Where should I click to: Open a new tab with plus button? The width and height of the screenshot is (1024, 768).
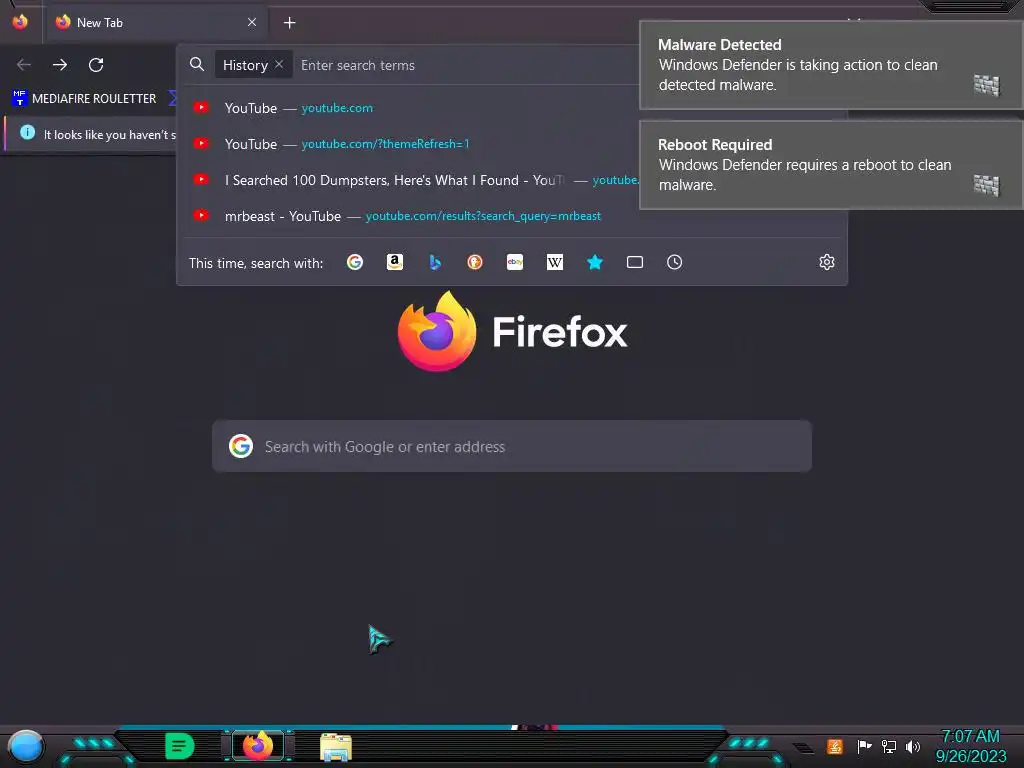click(289, 23)
